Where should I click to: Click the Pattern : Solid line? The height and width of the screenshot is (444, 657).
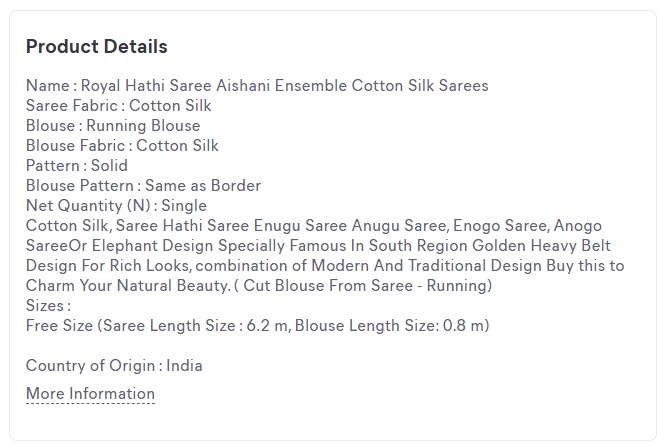point(77,165)
